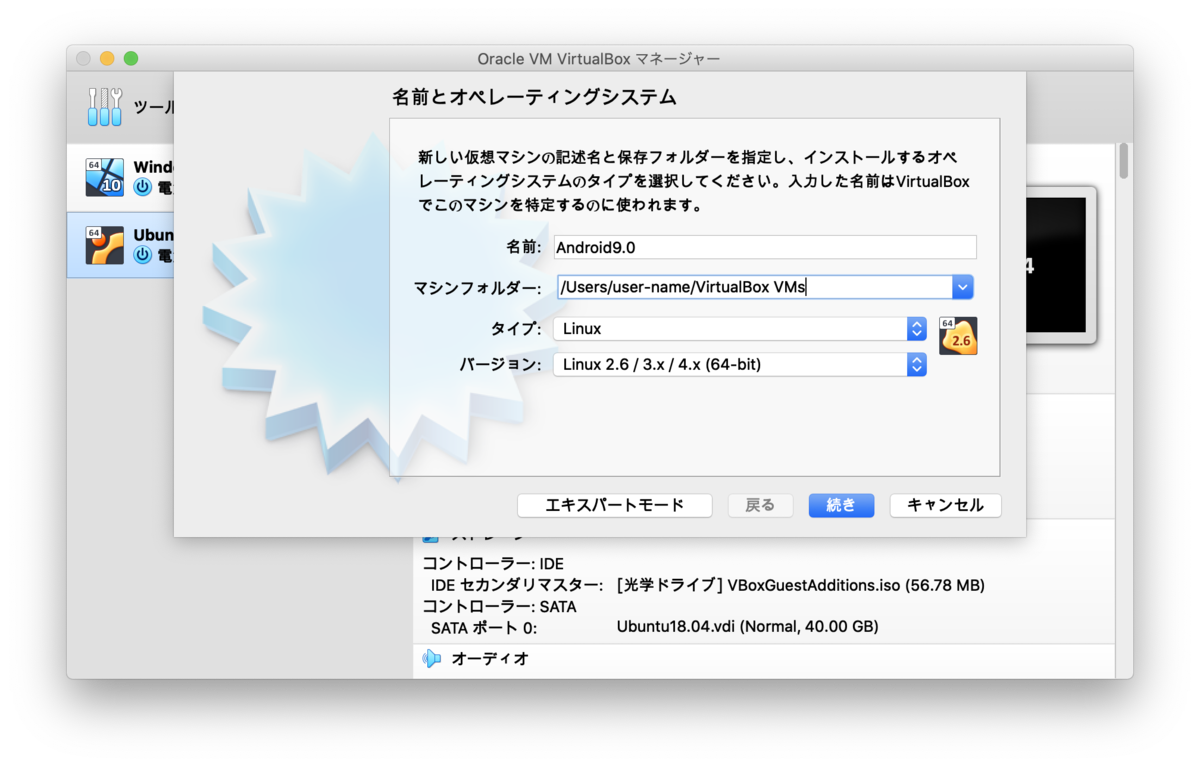
Task: Click the マシンフォルダー path text field
Action: 750,287
